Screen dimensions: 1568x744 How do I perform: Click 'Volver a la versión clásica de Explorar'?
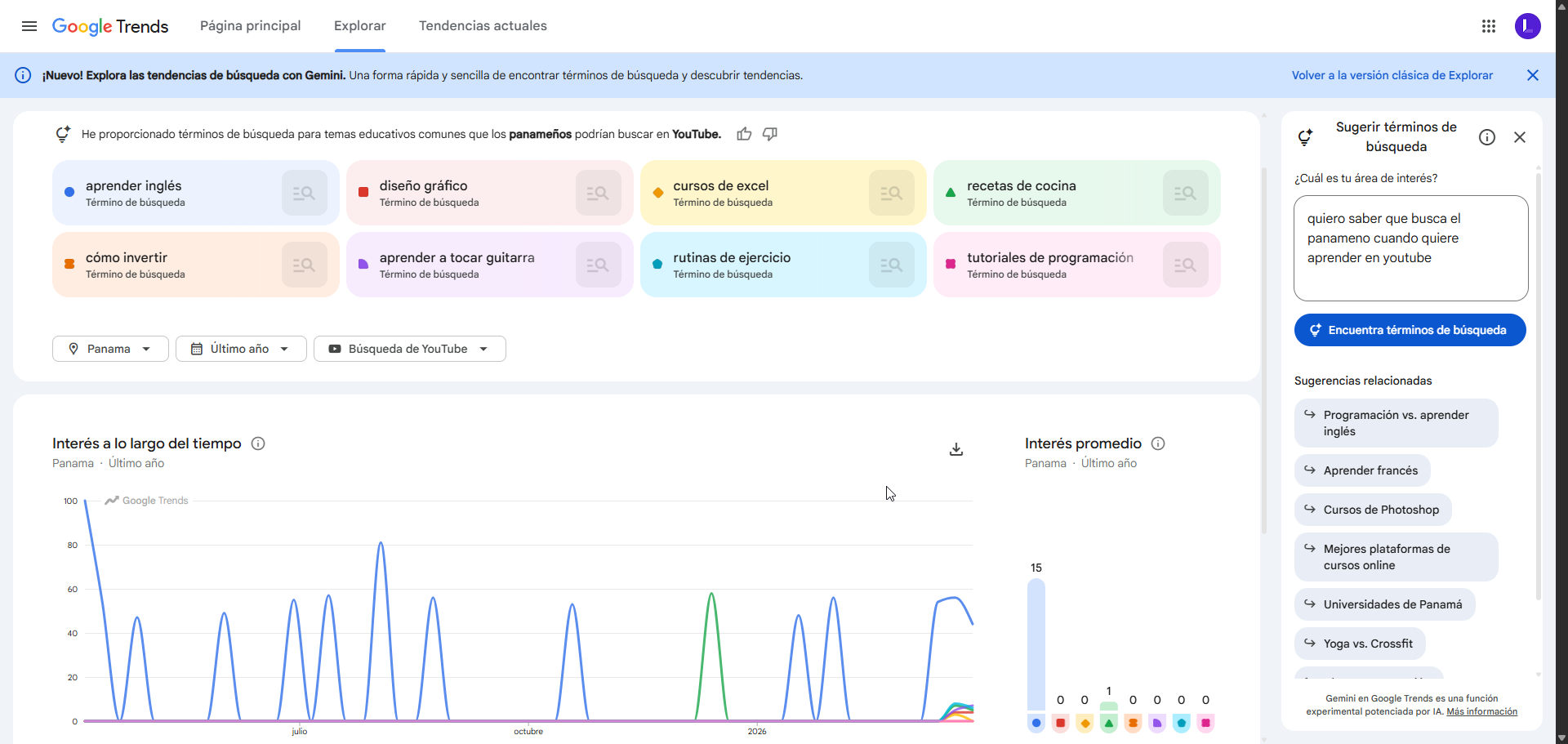tap(1392, 75)
